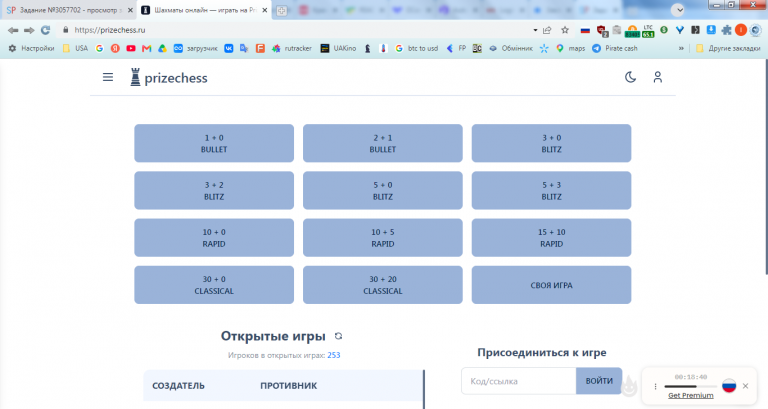
Task: Open the tab search dropdown arrow
Action: click(x=678, y=10)
